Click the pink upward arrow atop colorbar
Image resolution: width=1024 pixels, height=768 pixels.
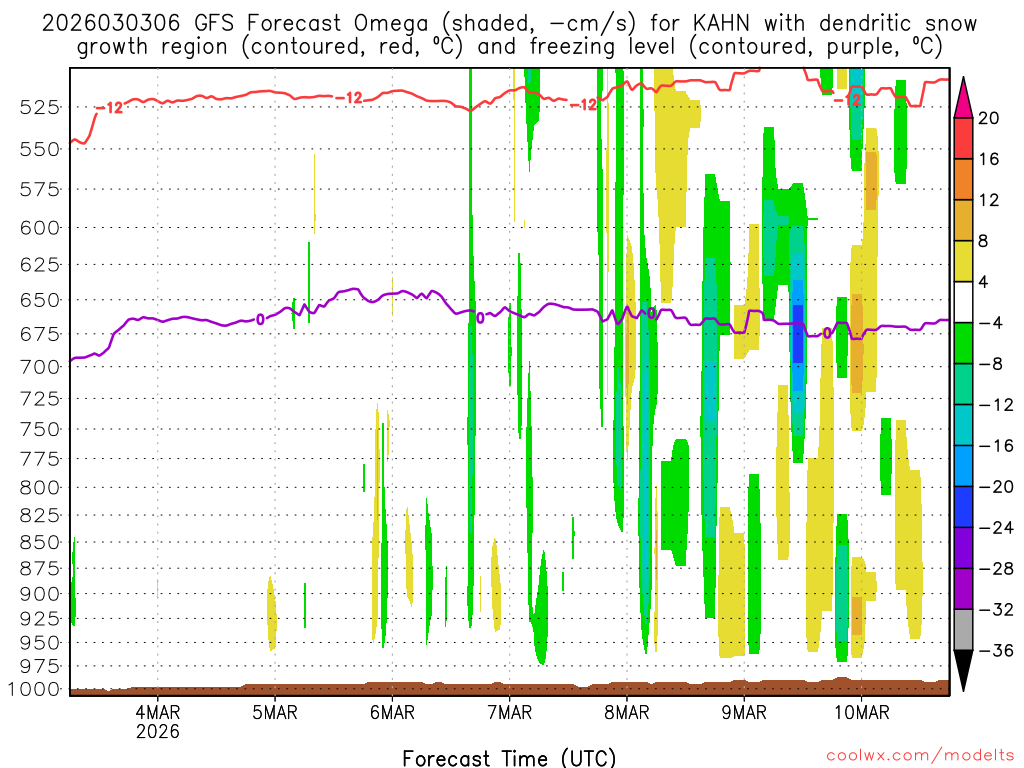[963, 98]
